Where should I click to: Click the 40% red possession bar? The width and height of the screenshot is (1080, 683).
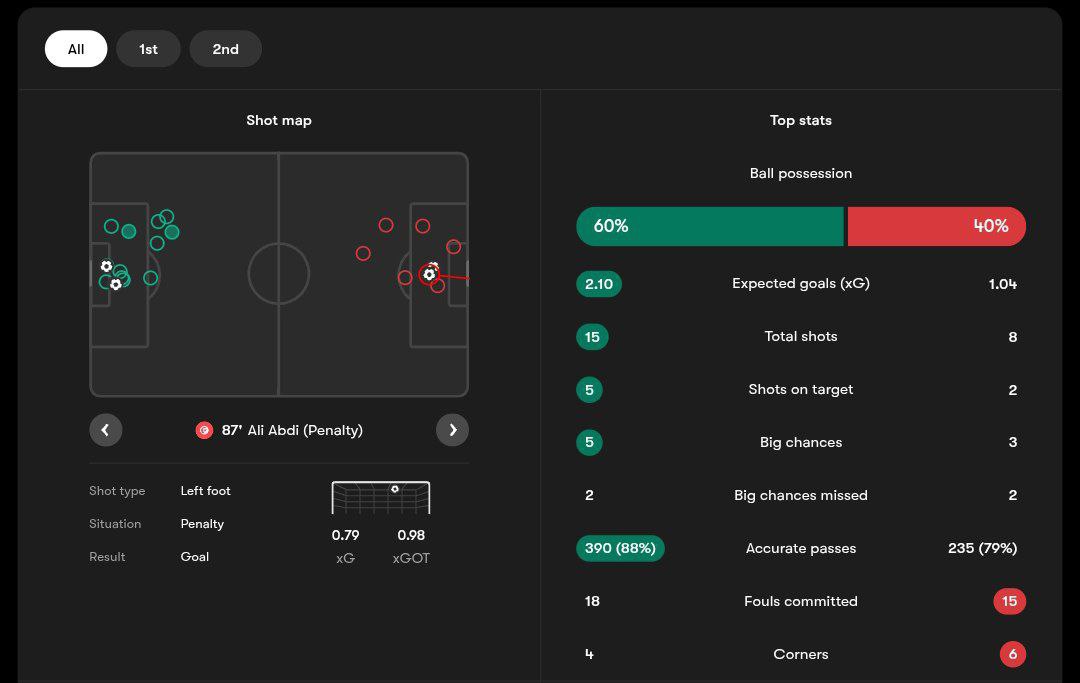pyautogui.click(x=936, y=226)
